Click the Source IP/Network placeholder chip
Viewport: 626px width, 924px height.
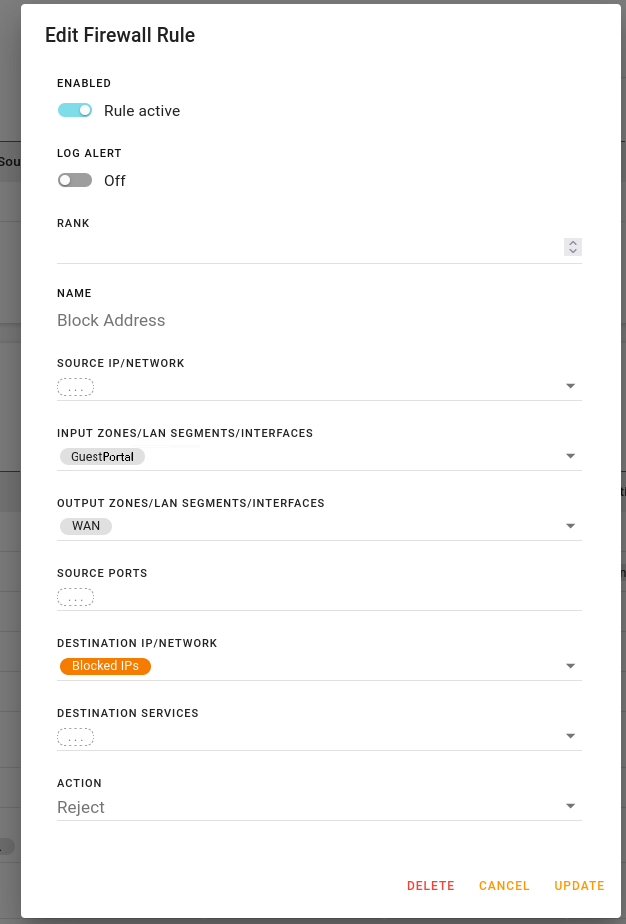75,387
